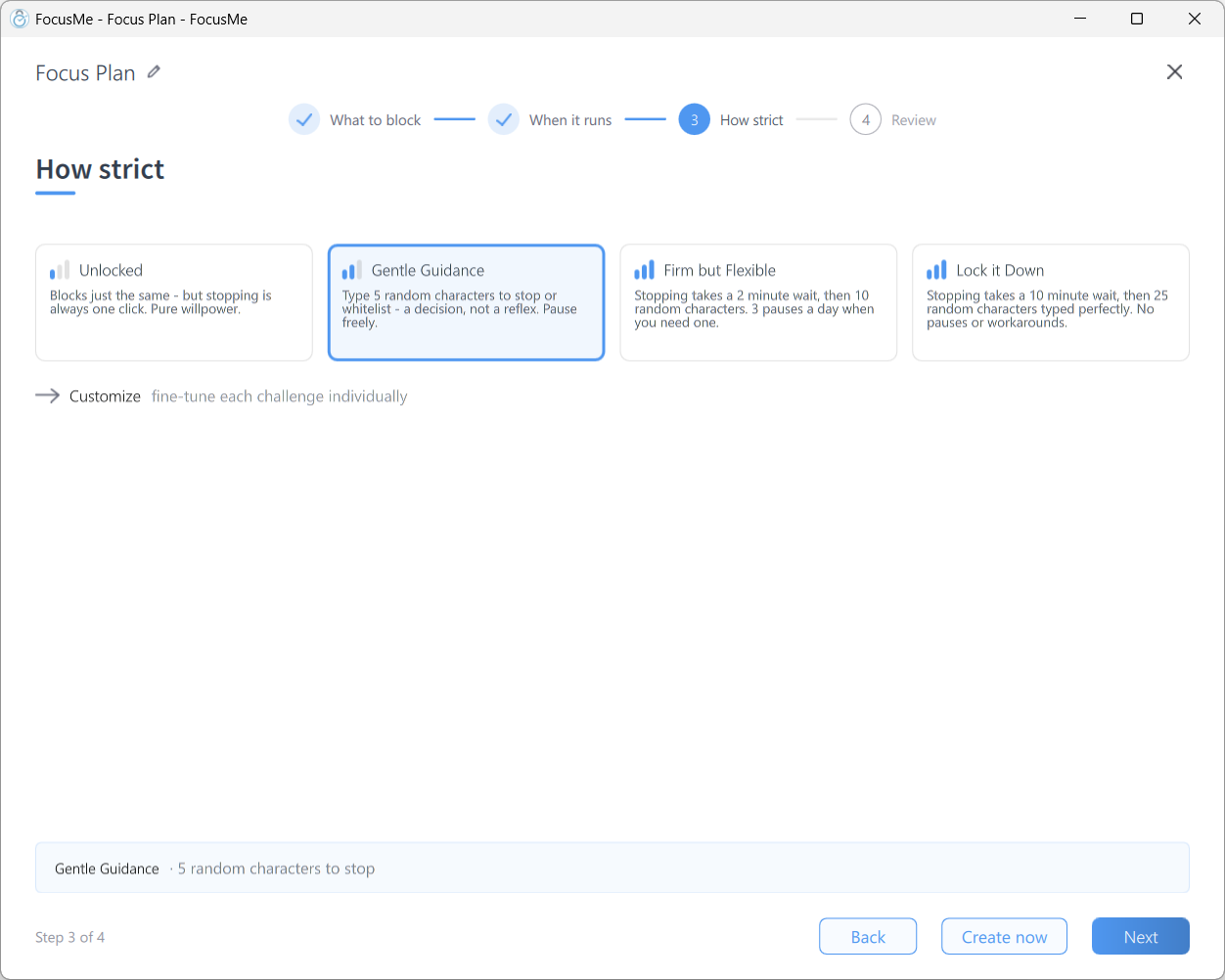Viewport: 1225px width, 980px height.
Task: Select the How strict step label
Action: click(751, 120)
